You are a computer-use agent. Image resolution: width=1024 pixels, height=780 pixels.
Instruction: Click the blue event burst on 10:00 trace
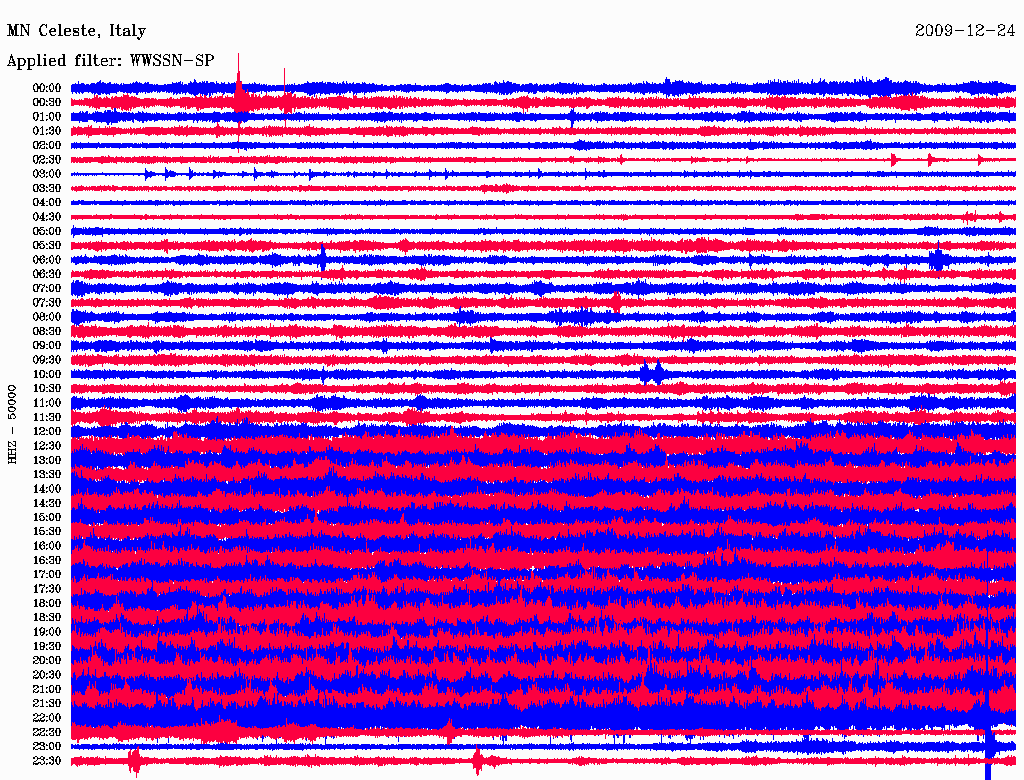(652, 373)
